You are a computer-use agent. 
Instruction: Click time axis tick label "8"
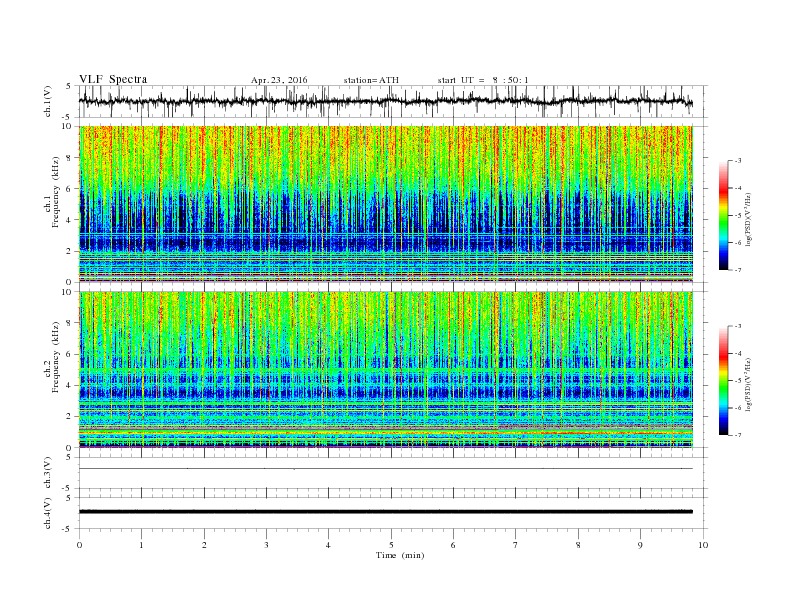coord(578,545)
